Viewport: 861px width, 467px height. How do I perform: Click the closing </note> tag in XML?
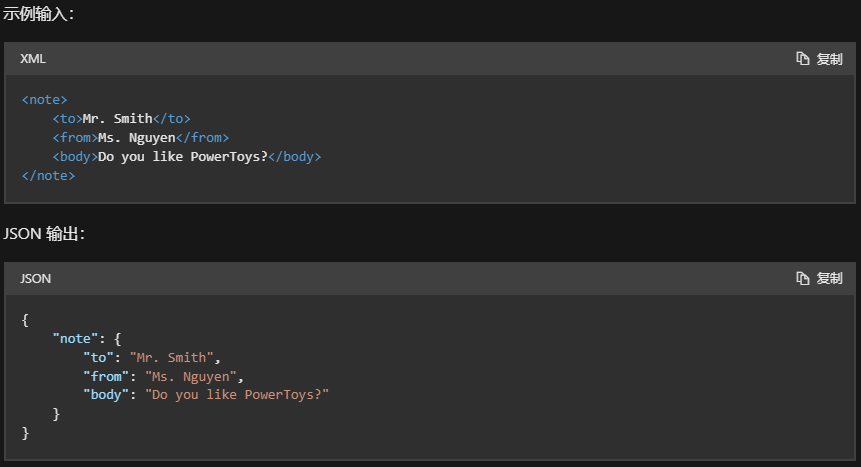[x=48, y=176]
